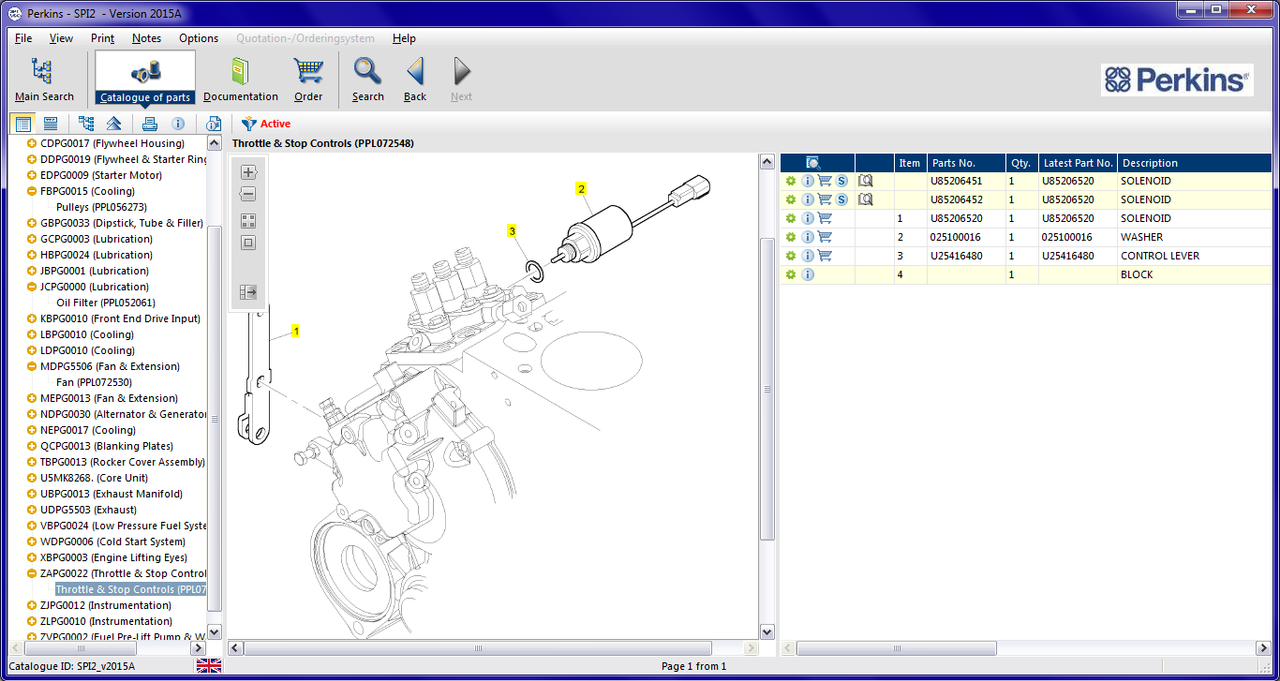Image resolution: width=1280 pixels, height=681 pixels.
Task: Click the UK flag language icon
Action: click(209, 666)
